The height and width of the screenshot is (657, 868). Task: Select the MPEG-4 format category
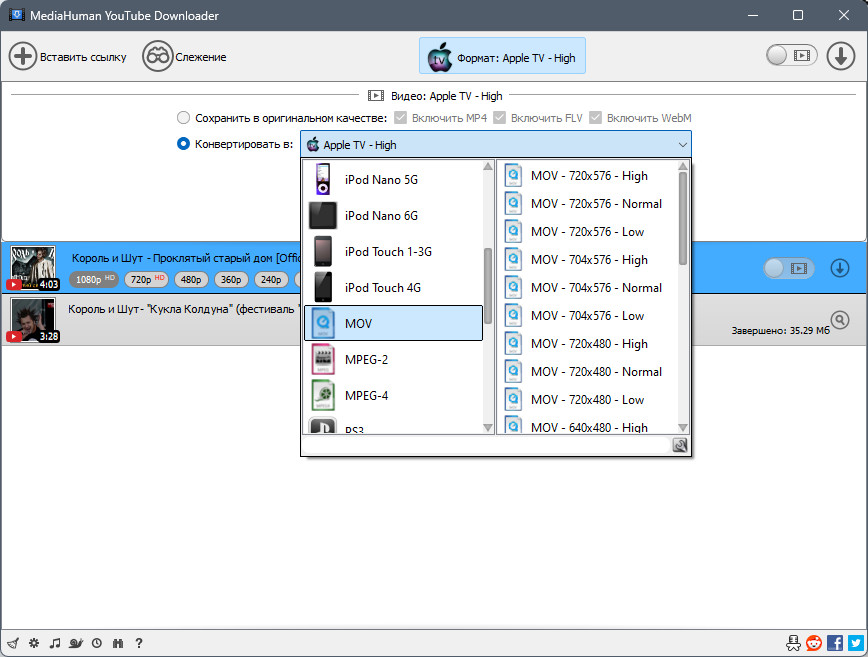tap(393, 395)
